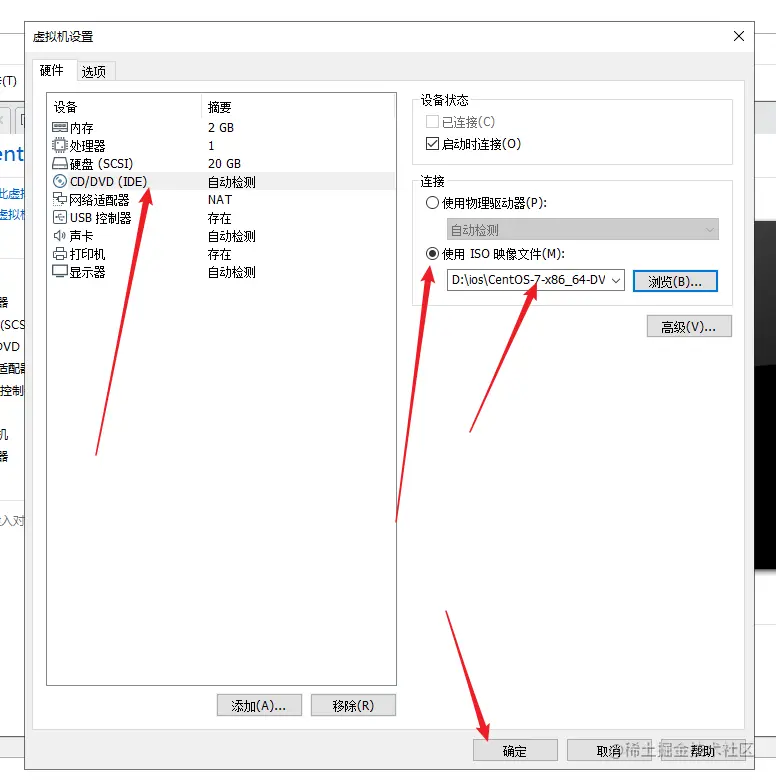Viewport: 776px width, 781px height.
Task: Select the display (显示器) monitor icon
Action: [60, 272]
